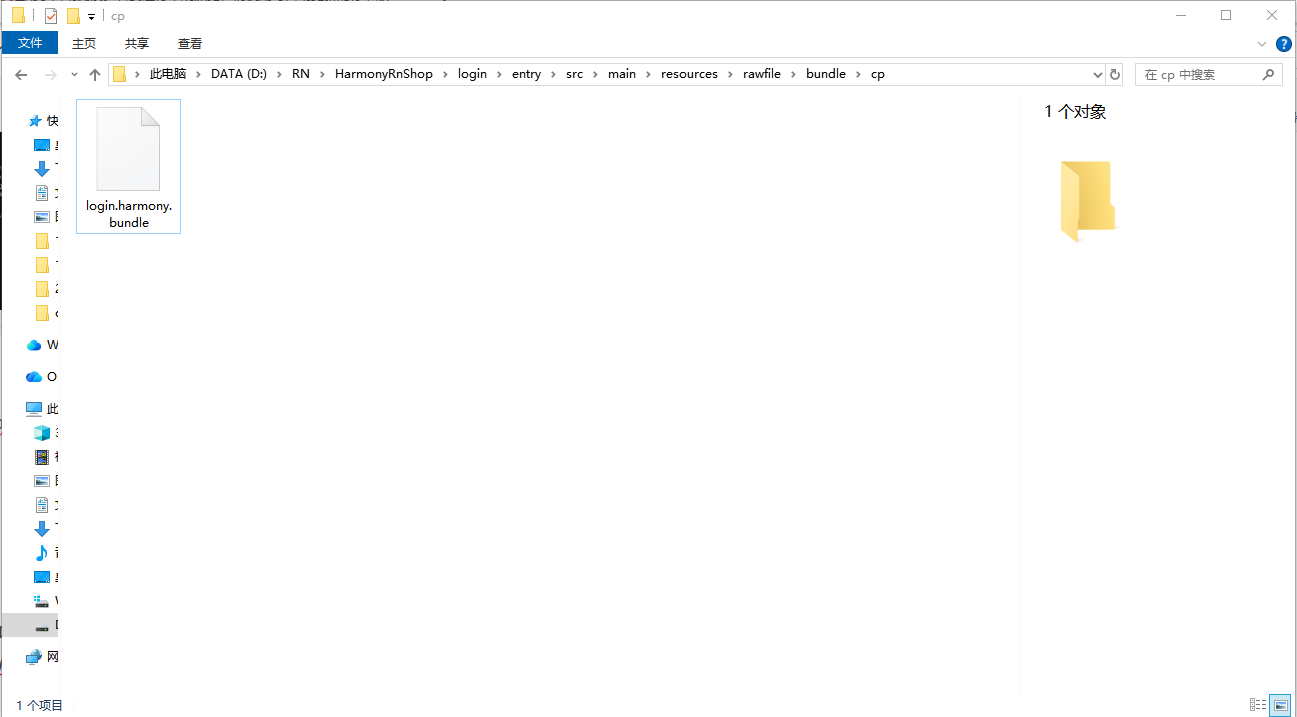Go up one level to bundle

click(x=95, y=74)
